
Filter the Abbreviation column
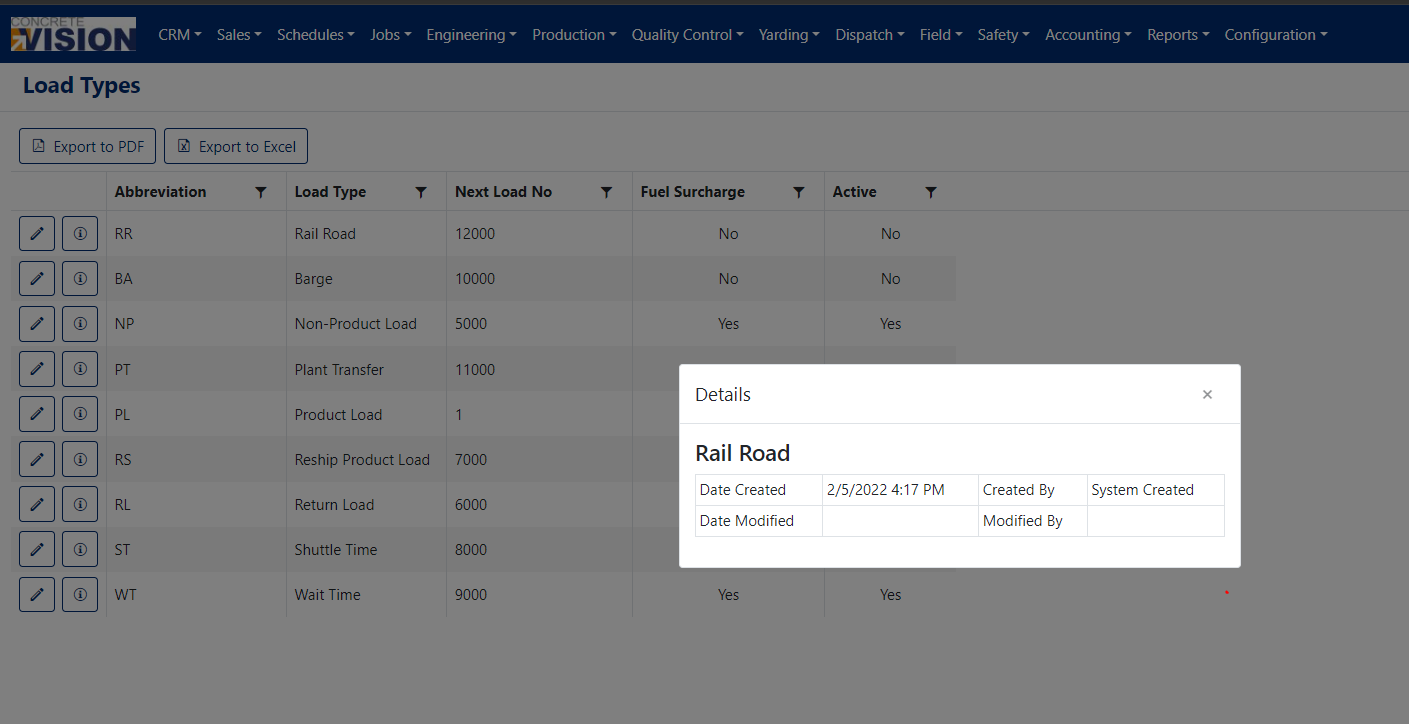261,192
